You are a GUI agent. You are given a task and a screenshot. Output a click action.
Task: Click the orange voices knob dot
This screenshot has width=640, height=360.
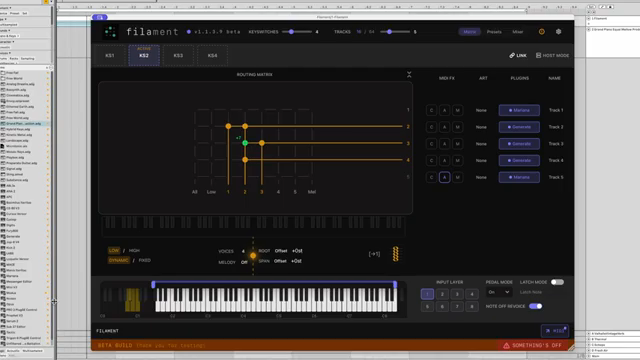point(253,256)
